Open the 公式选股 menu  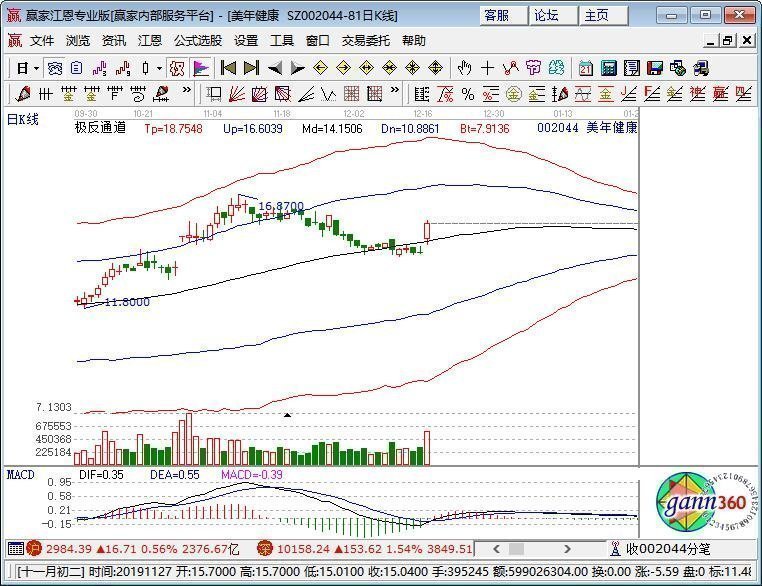[198, 41]
